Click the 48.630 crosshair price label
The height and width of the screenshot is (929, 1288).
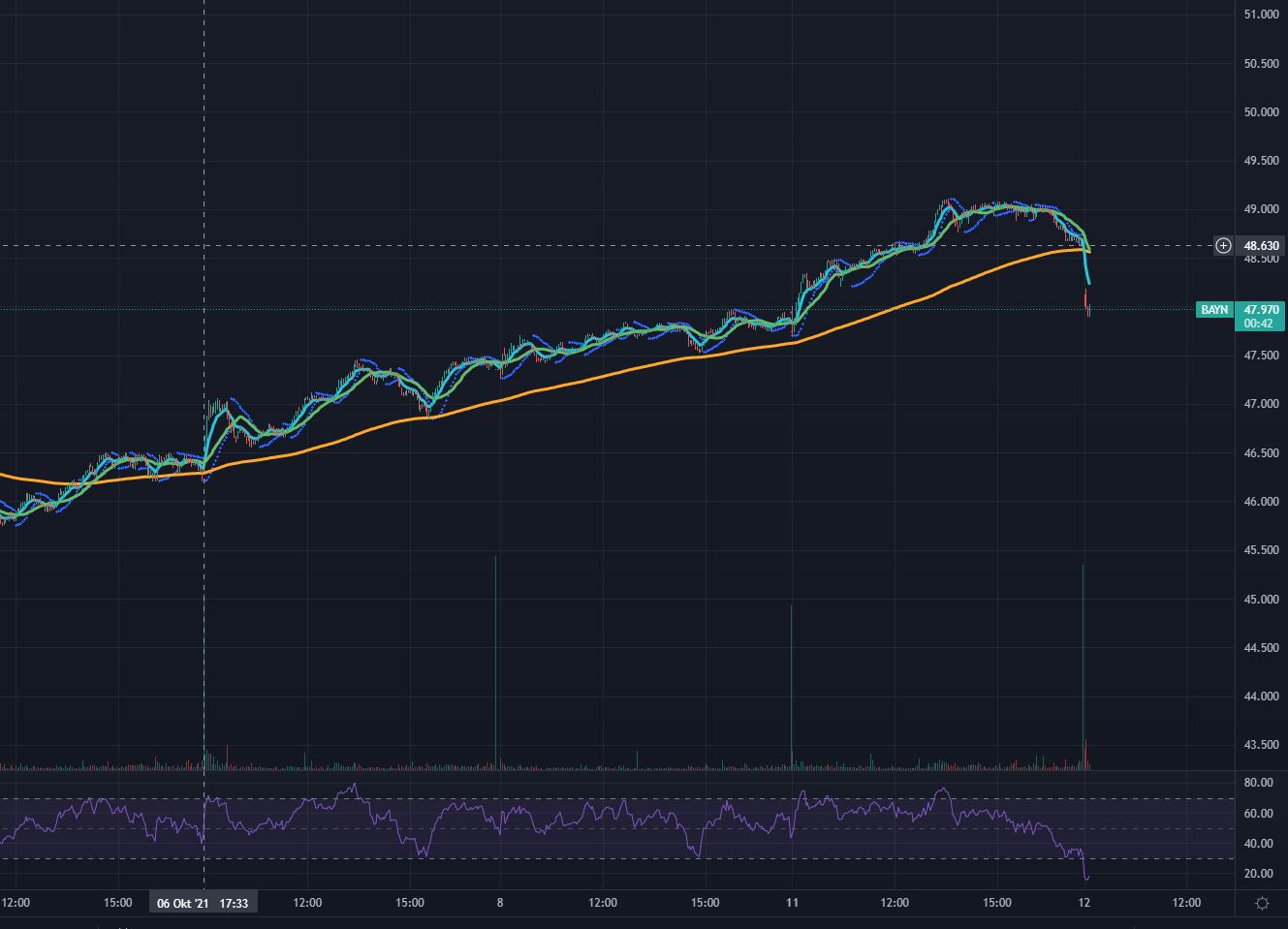click(1259, 246)
